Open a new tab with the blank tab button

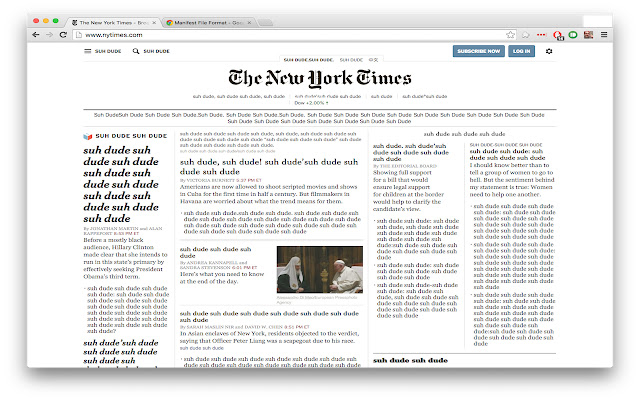pyautogui.click(x=265, y=23)
